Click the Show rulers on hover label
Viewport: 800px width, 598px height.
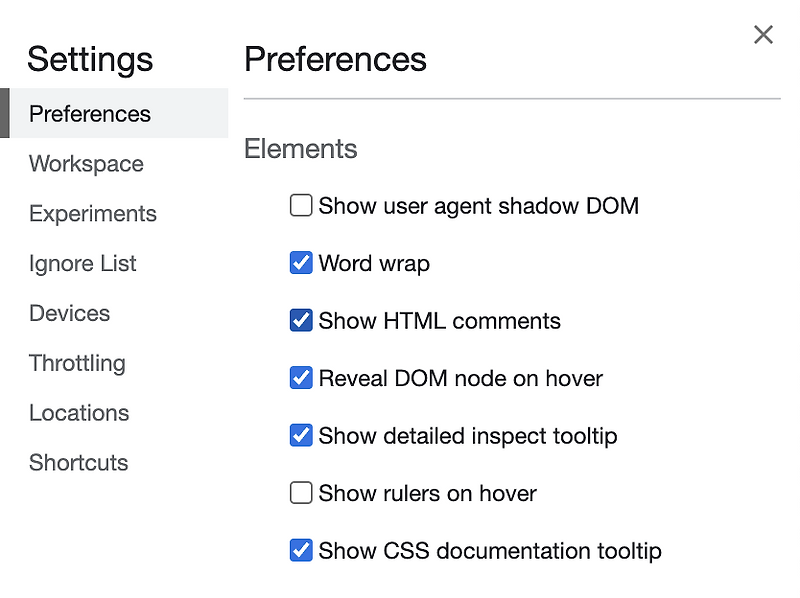427,493
